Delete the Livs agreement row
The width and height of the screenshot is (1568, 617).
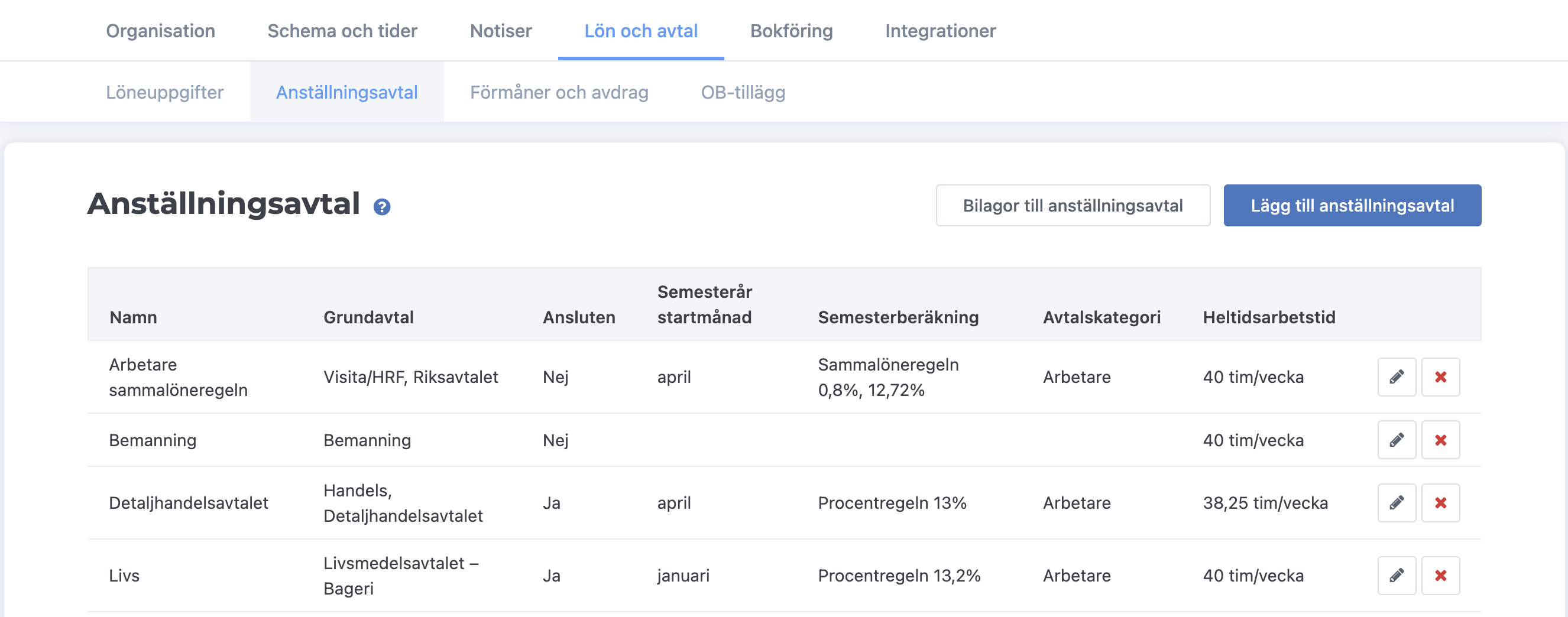pos(1440,576)
